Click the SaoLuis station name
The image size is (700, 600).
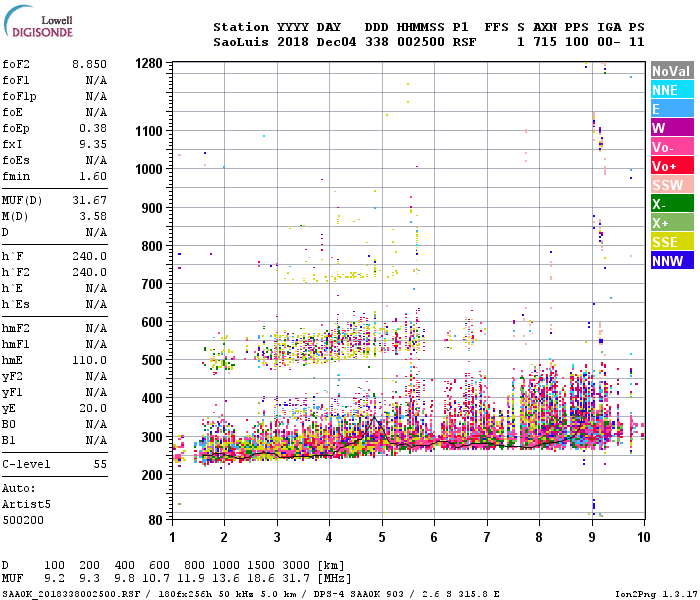pyautogui.click(x=241, y=42)
